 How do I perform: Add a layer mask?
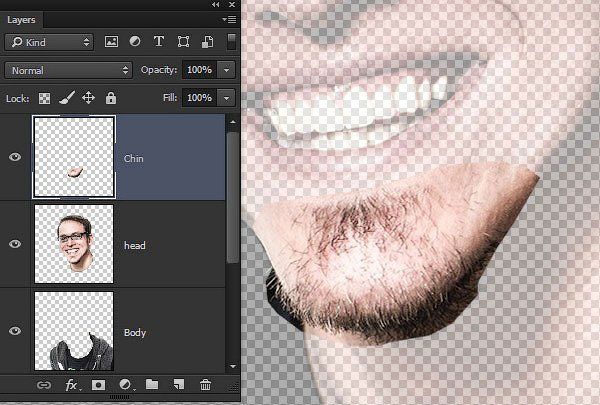98,385
